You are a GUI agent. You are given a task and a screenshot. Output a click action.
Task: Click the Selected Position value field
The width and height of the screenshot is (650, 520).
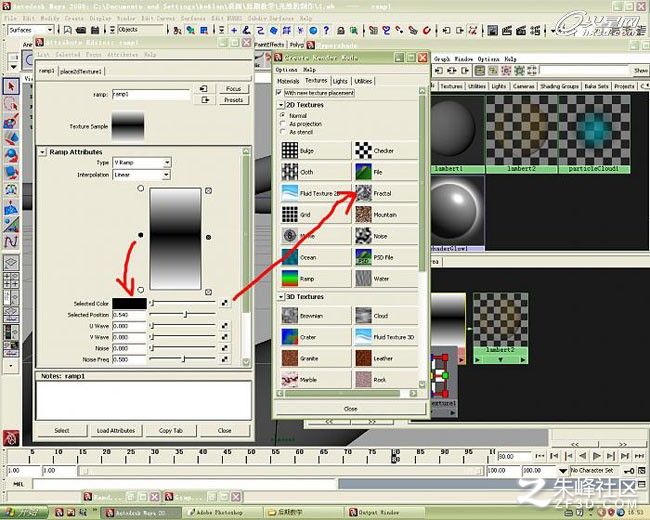[x=129, y=315]
